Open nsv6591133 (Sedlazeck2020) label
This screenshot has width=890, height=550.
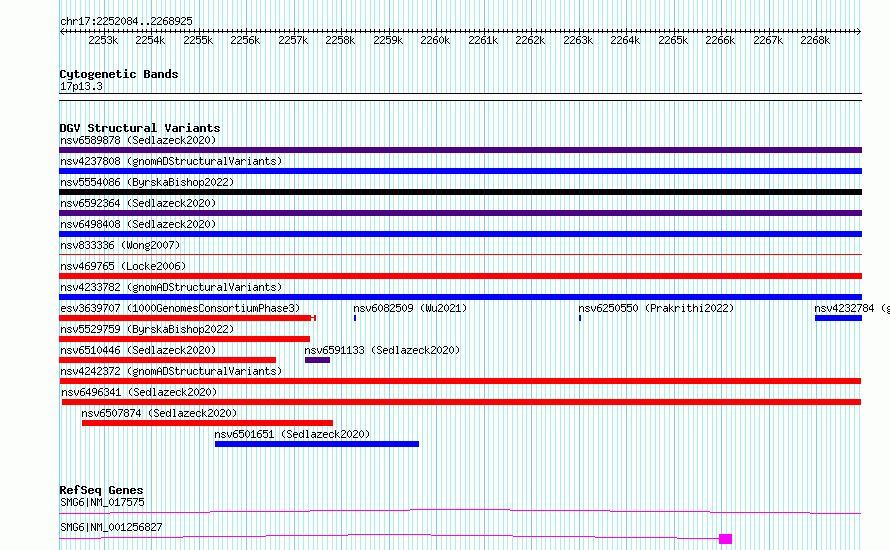tap(382, 350)
